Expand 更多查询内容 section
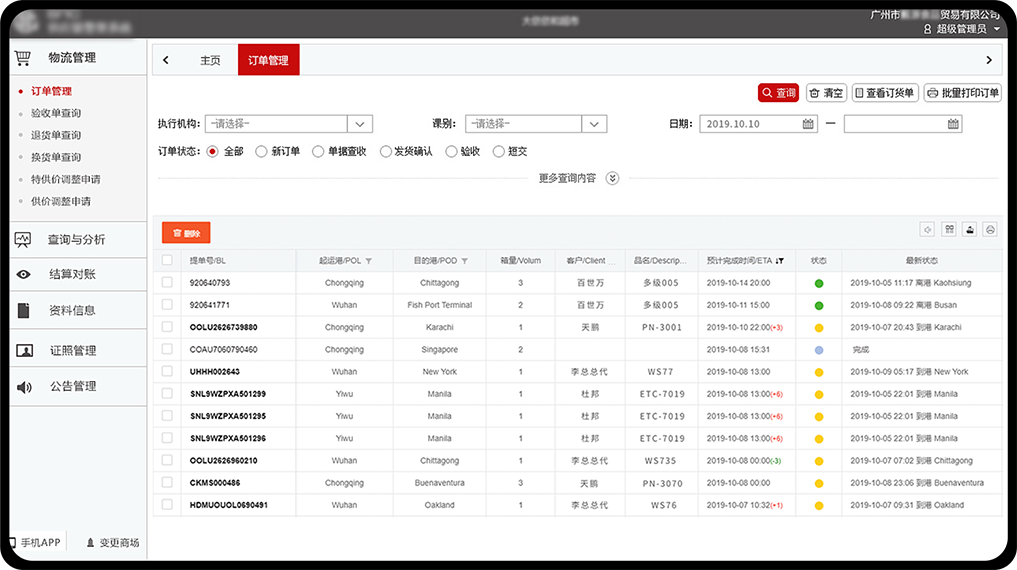 [x=612, y=179]
